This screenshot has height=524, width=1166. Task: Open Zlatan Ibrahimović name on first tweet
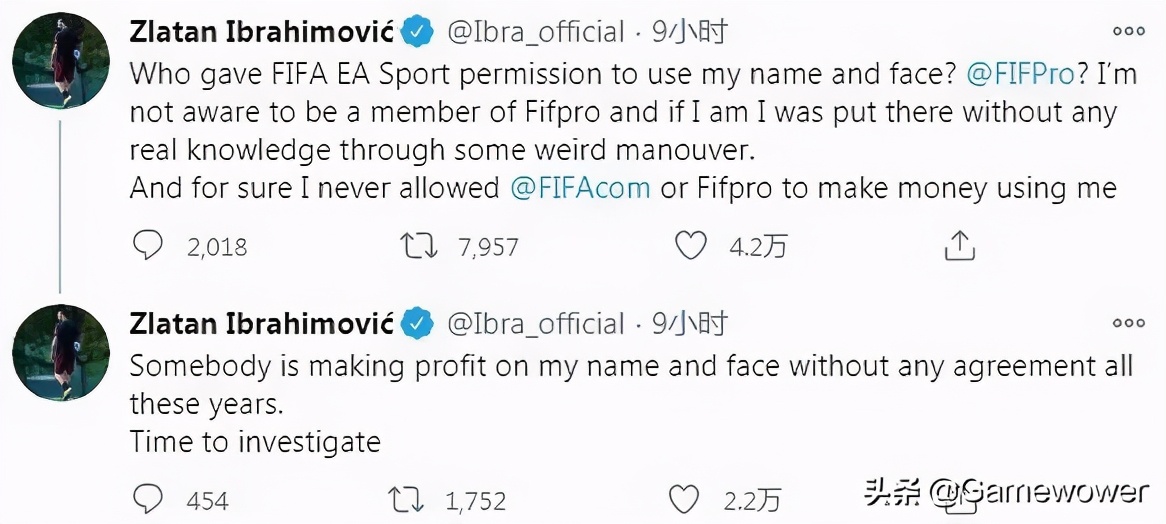262,31
